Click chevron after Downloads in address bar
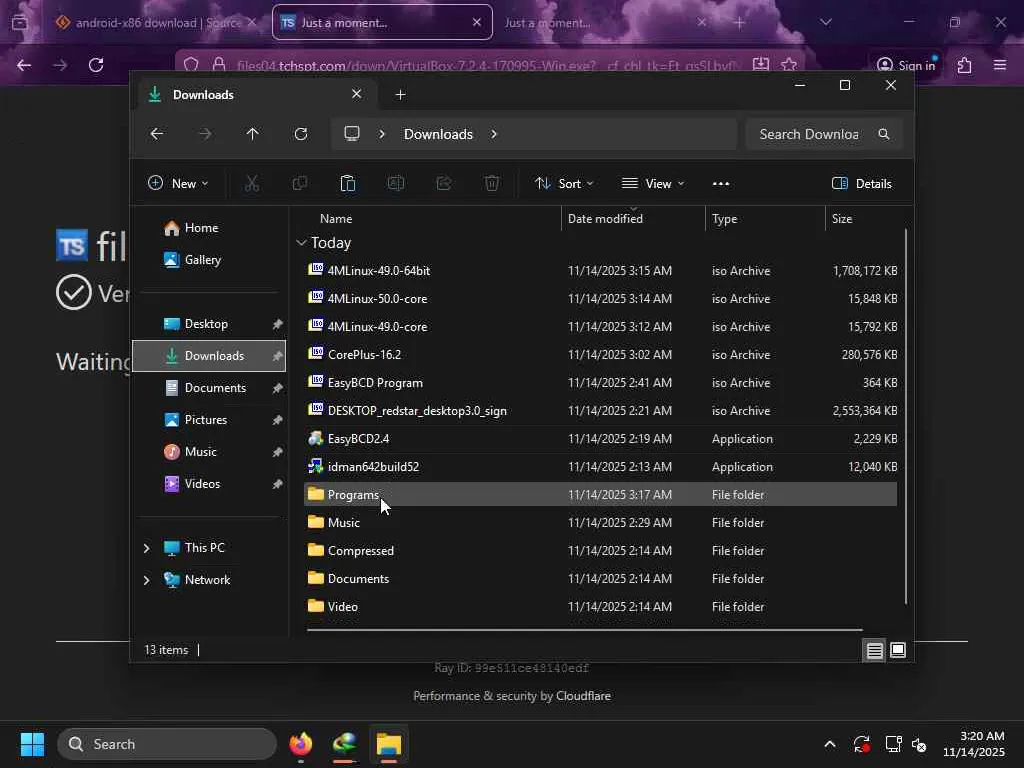The height and width of the screenshot is (768, 1024). tap(494, 134)
